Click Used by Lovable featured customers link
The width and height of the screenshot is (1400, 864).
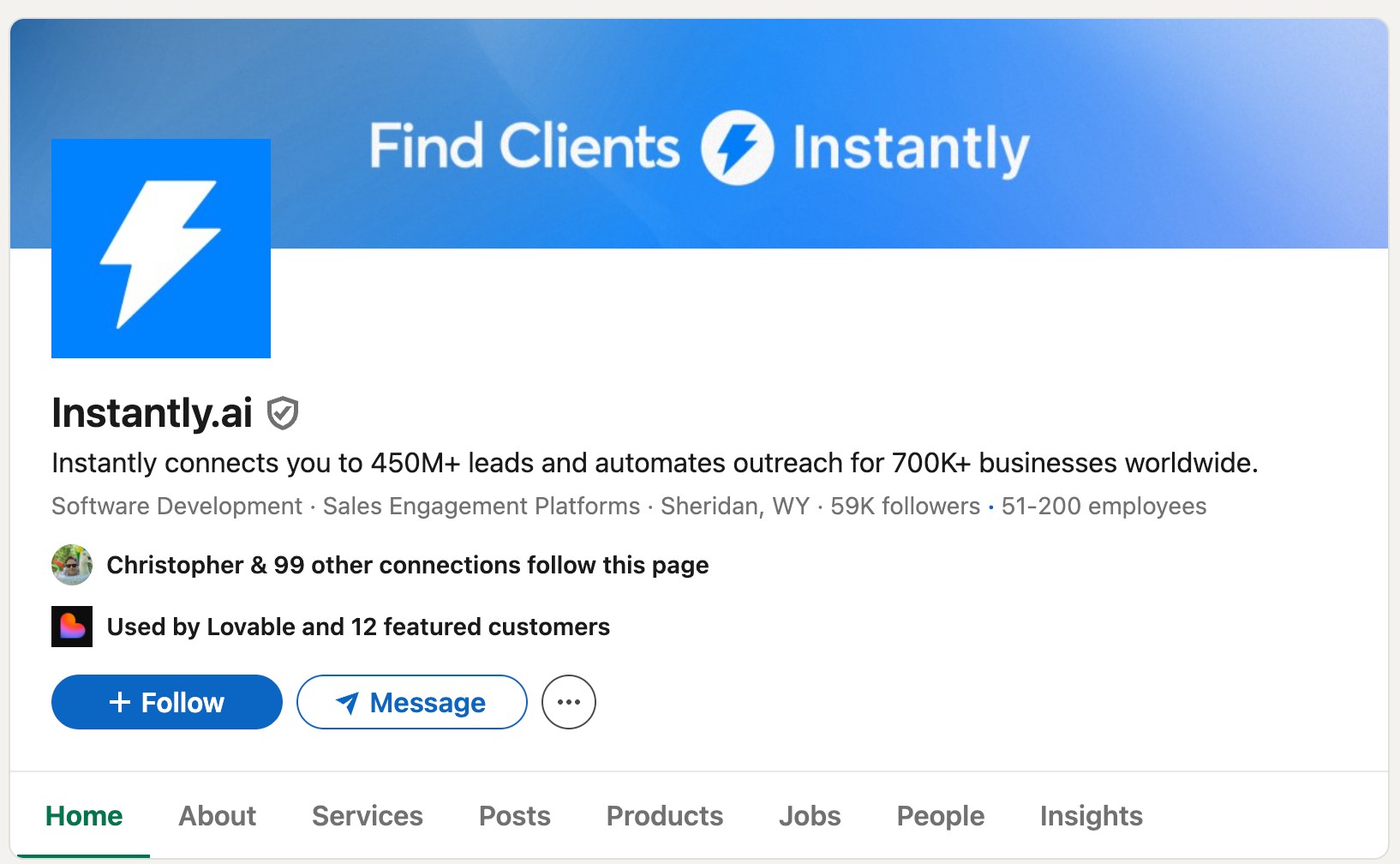(x=357, y=626)
